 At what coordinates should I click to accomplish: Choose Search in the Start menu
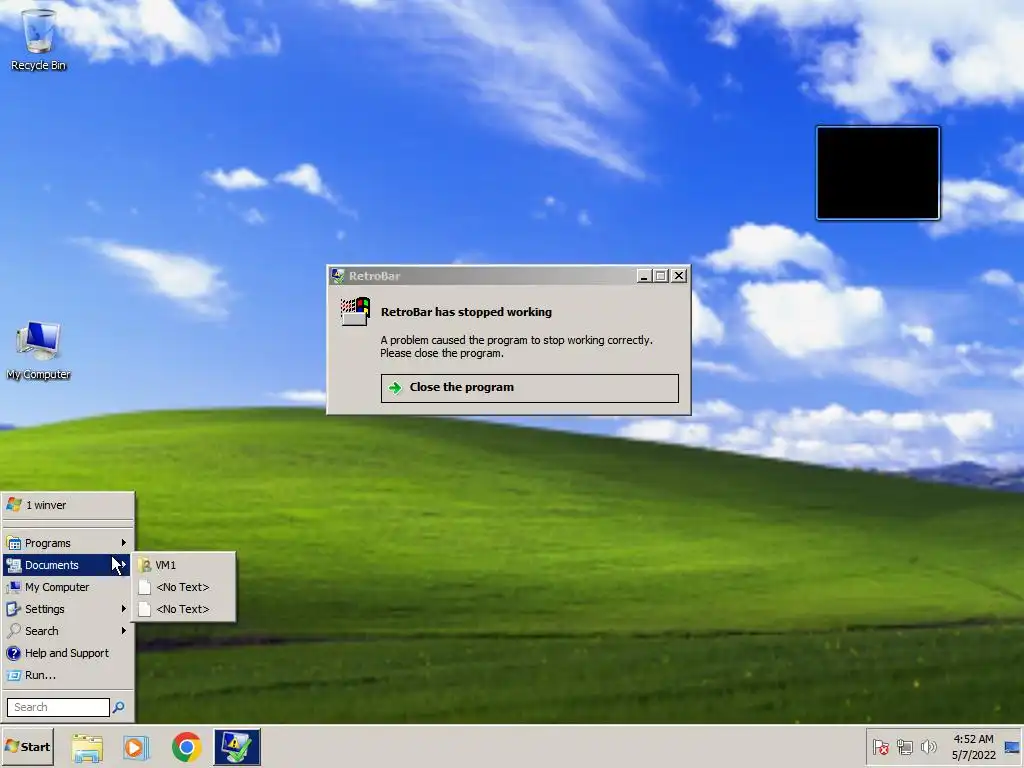point(68,631)
